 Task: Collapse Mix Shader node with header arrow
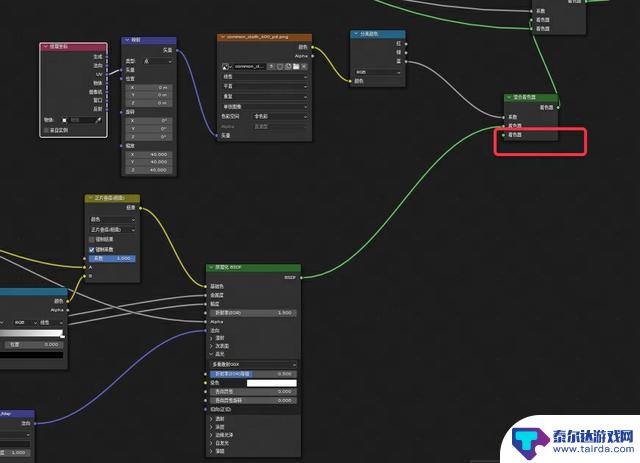[509, 97]
